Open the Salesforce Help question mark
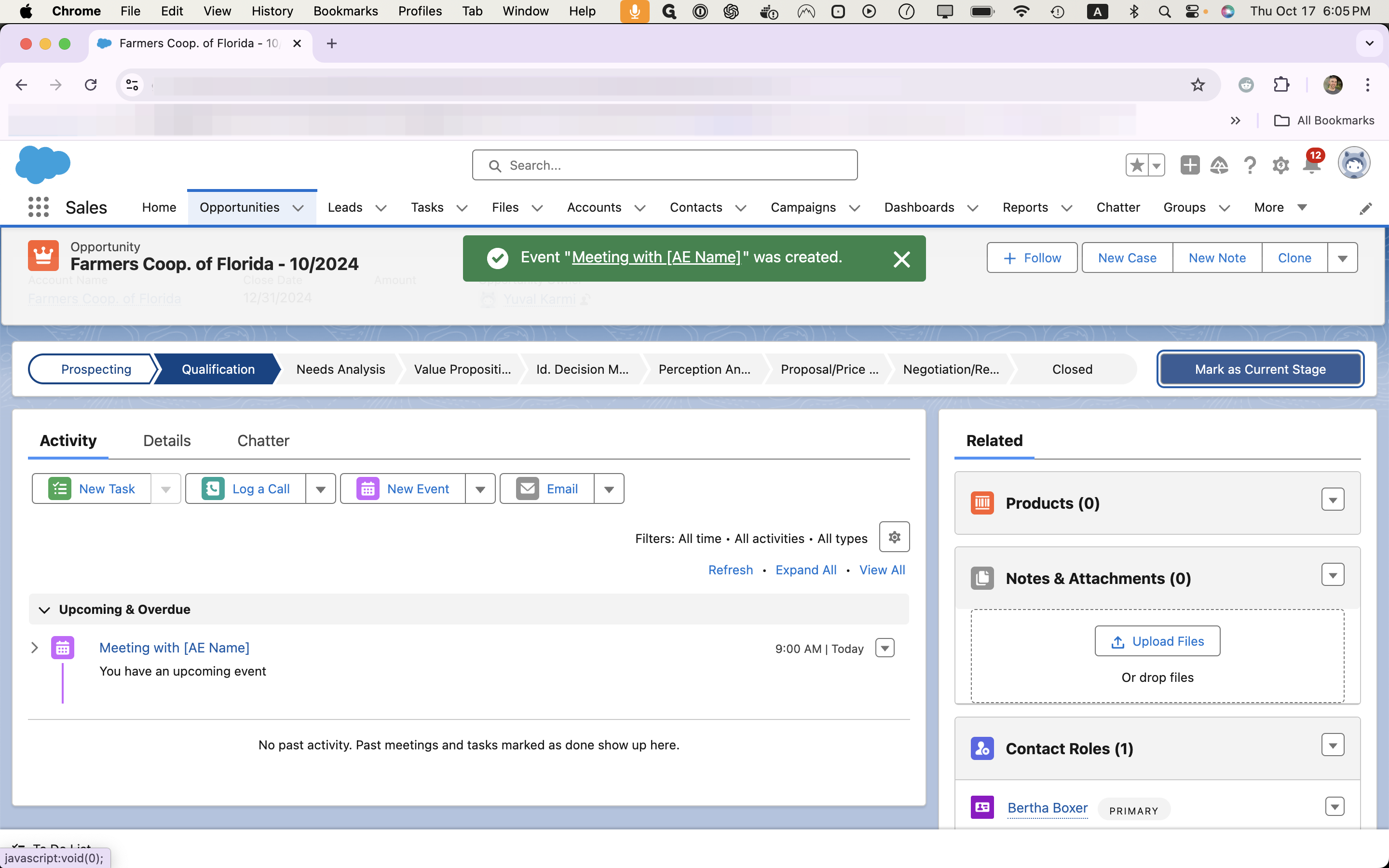 1250,165
